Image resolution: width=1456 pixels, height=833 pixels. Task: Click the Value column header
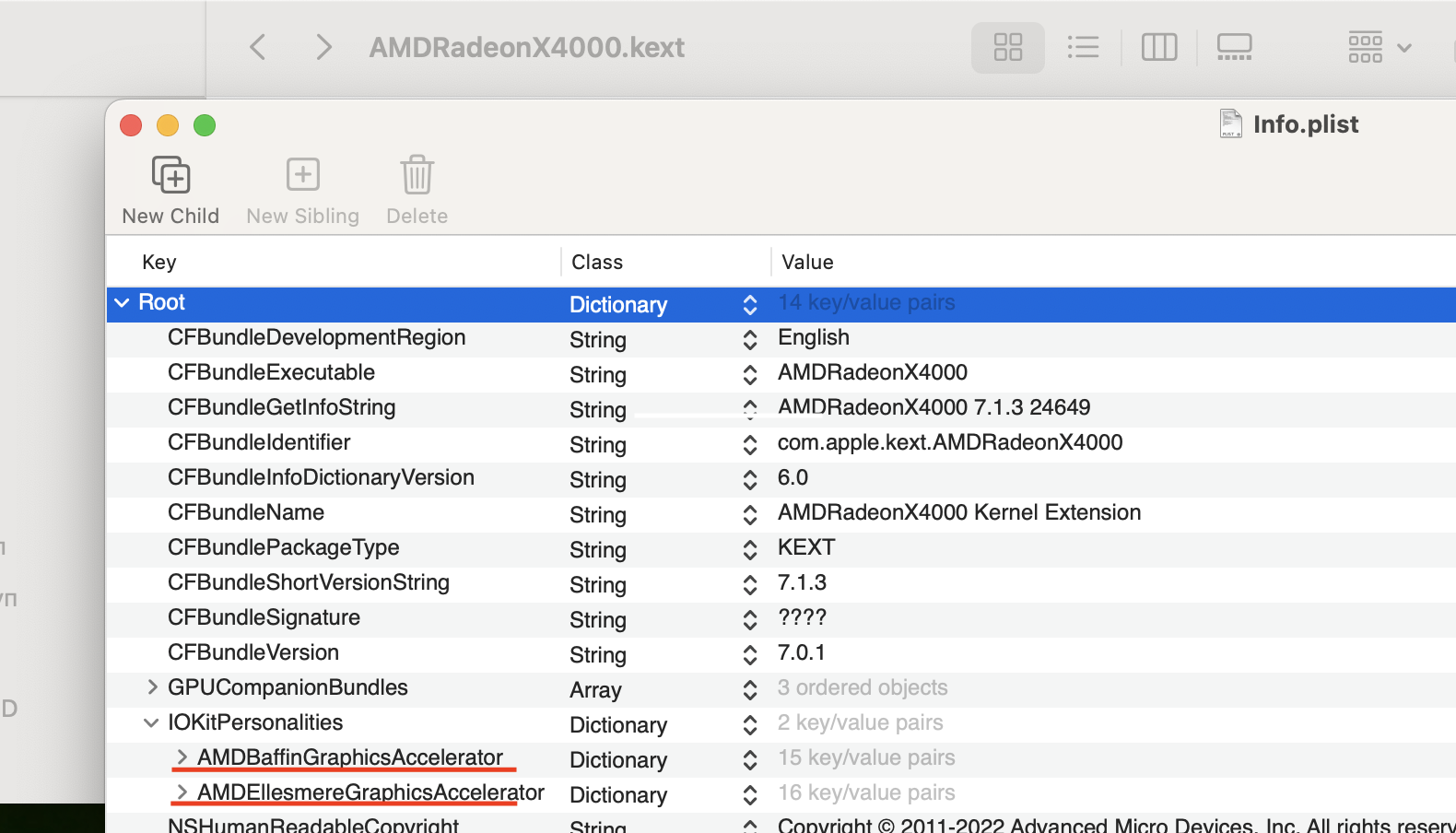pyautogui.click(x=807, y=263)
